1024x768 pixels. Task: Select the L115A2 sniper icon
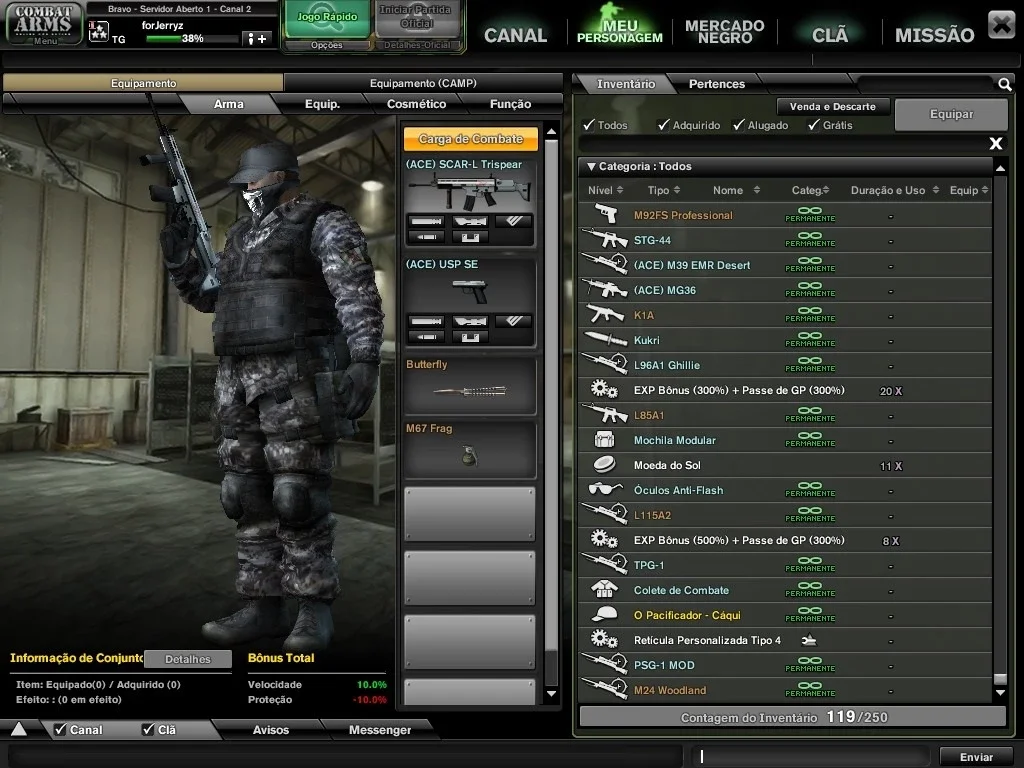(x=604, y=514)
